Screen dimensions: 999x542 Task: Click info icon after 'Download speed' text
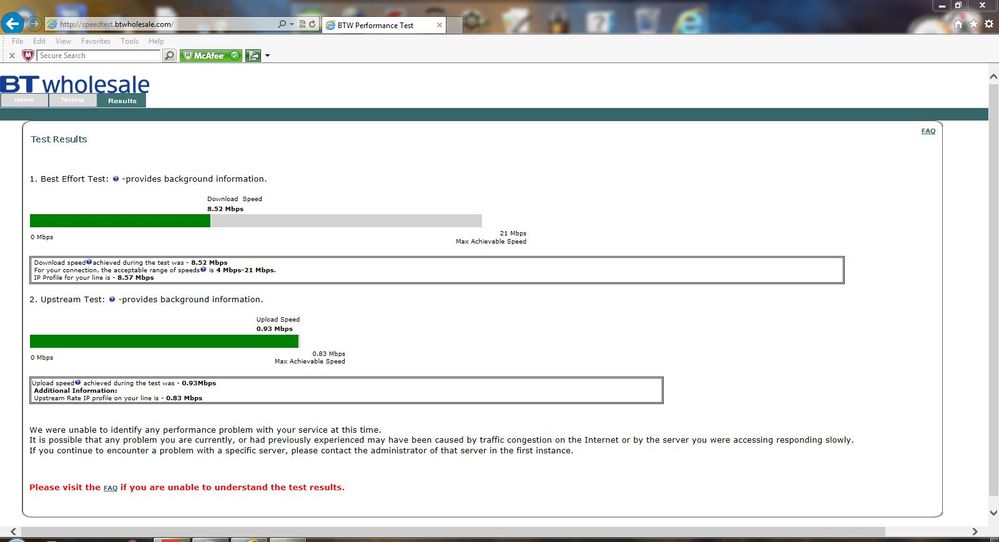coord(89,262)
